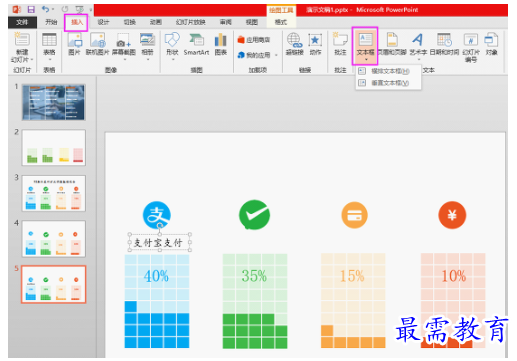Click the 幻灯片编号 (Slide Number) icon
The image size is (517, 361).
pyautogui.click(x=471, y=40)
